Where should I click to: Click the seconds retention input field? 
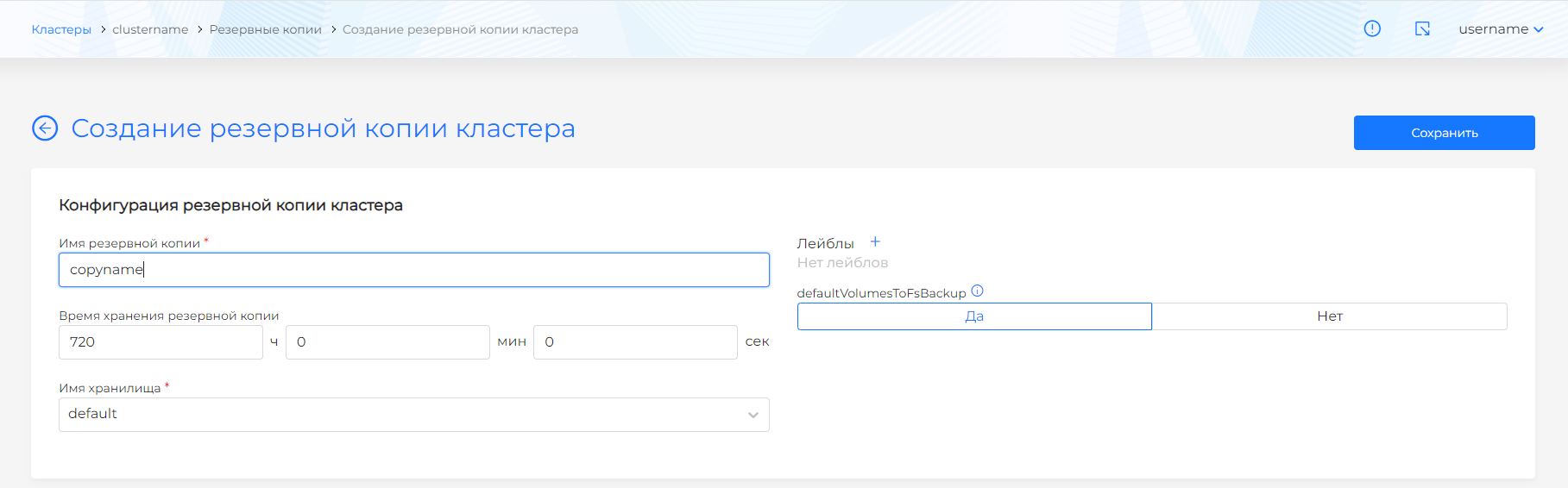[x=635, y=342]
